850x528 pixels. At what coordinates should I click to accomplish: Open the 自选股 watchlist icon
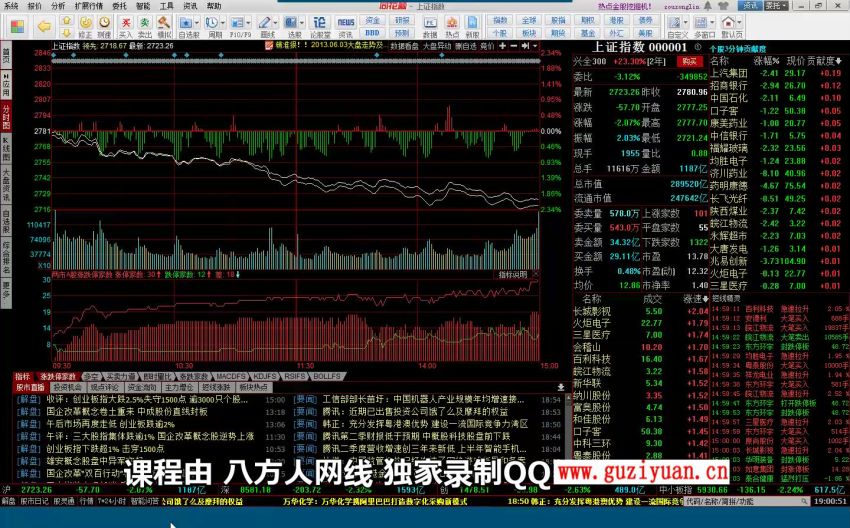coord(186,25)
